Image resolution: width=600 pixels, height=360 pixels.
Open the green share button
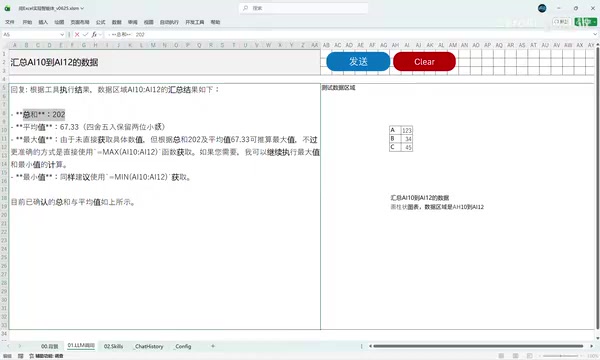click(585, 22)
